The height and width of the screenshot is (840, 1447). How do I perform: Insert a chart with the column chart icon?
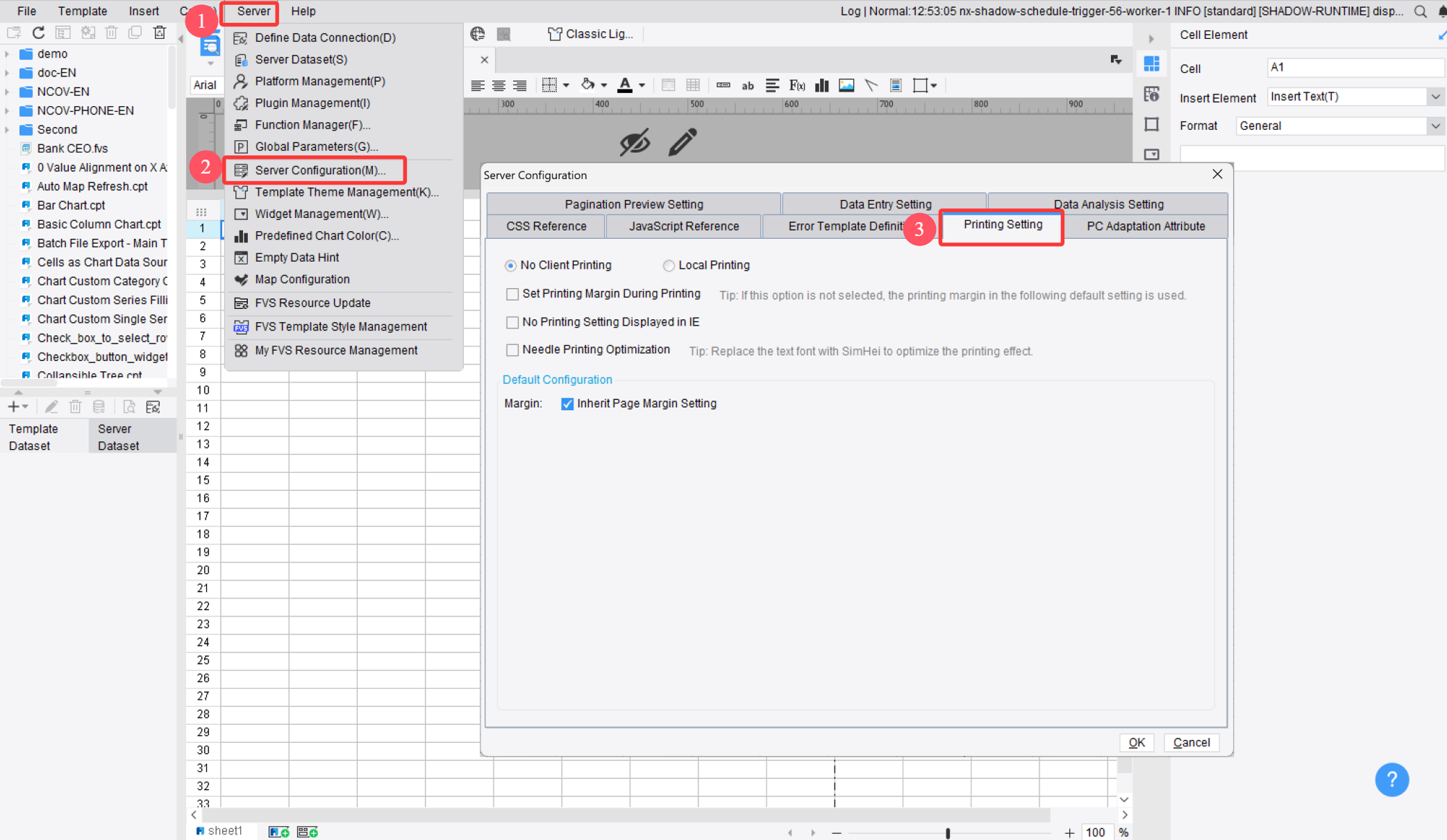click(x=822, y=85)
